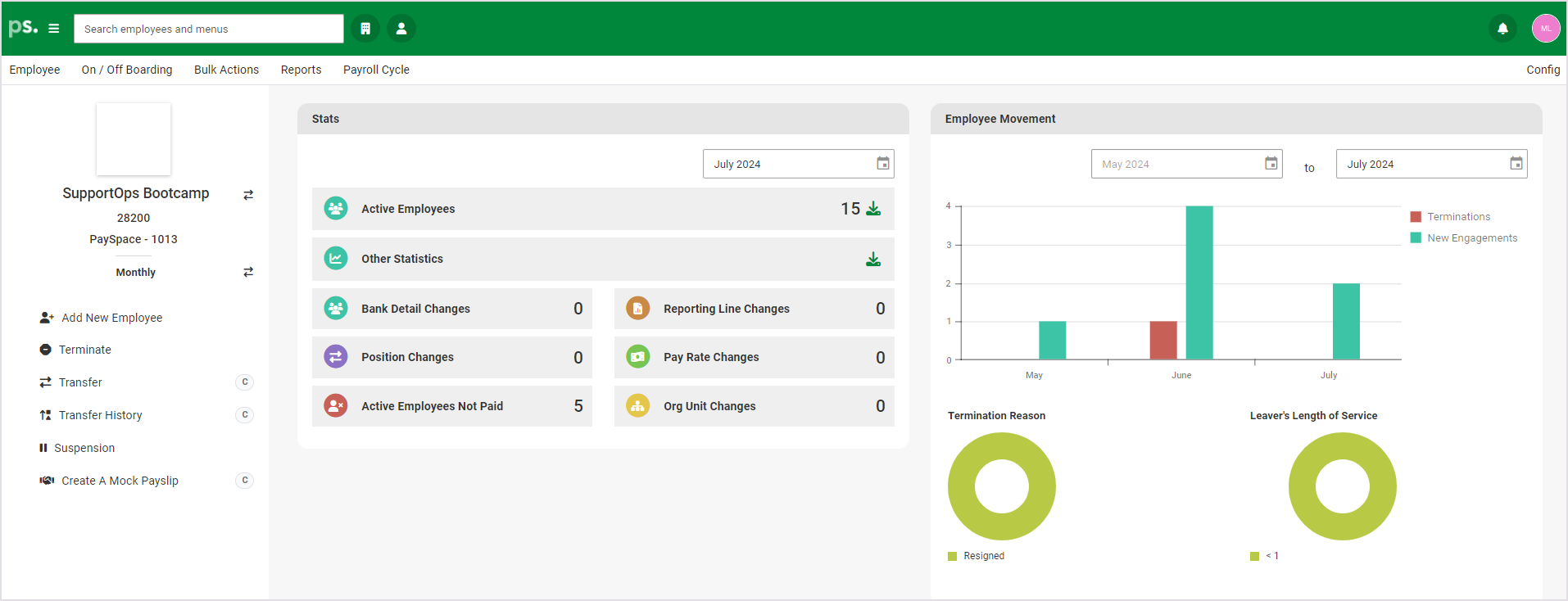Download the Active Employees list
The width and height of the screenshot is (1568, 601).
[x=873, y=209]
